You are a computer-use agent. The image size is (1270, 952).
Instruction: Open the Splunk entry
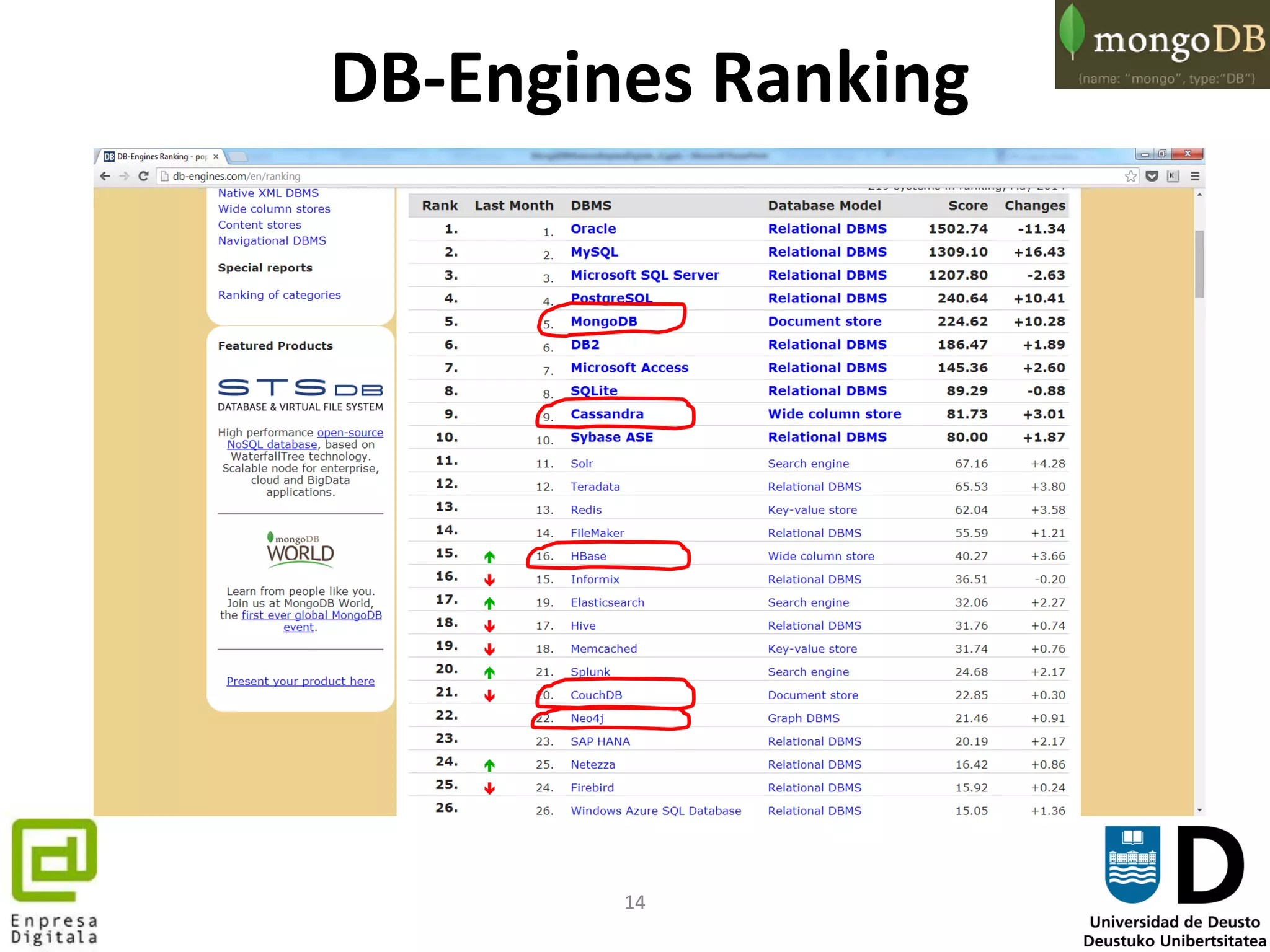[x=590, y=672]
